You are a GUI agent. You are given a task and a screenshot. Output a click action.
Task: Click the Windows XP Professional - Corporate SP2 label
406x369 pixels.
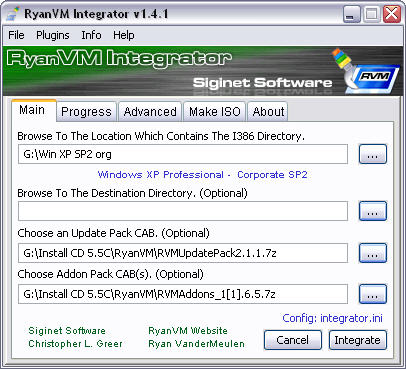202,175
